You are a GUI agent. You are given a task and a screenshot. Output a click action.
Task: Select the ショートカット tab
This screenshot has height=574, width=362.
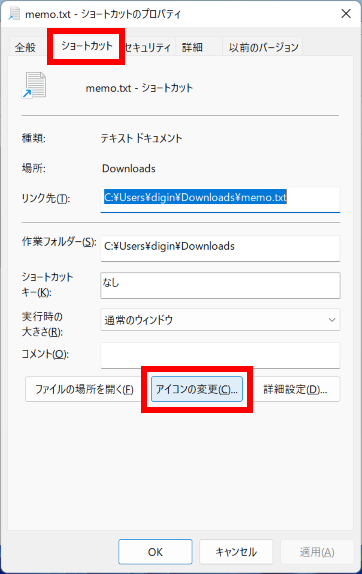[86, 46]
